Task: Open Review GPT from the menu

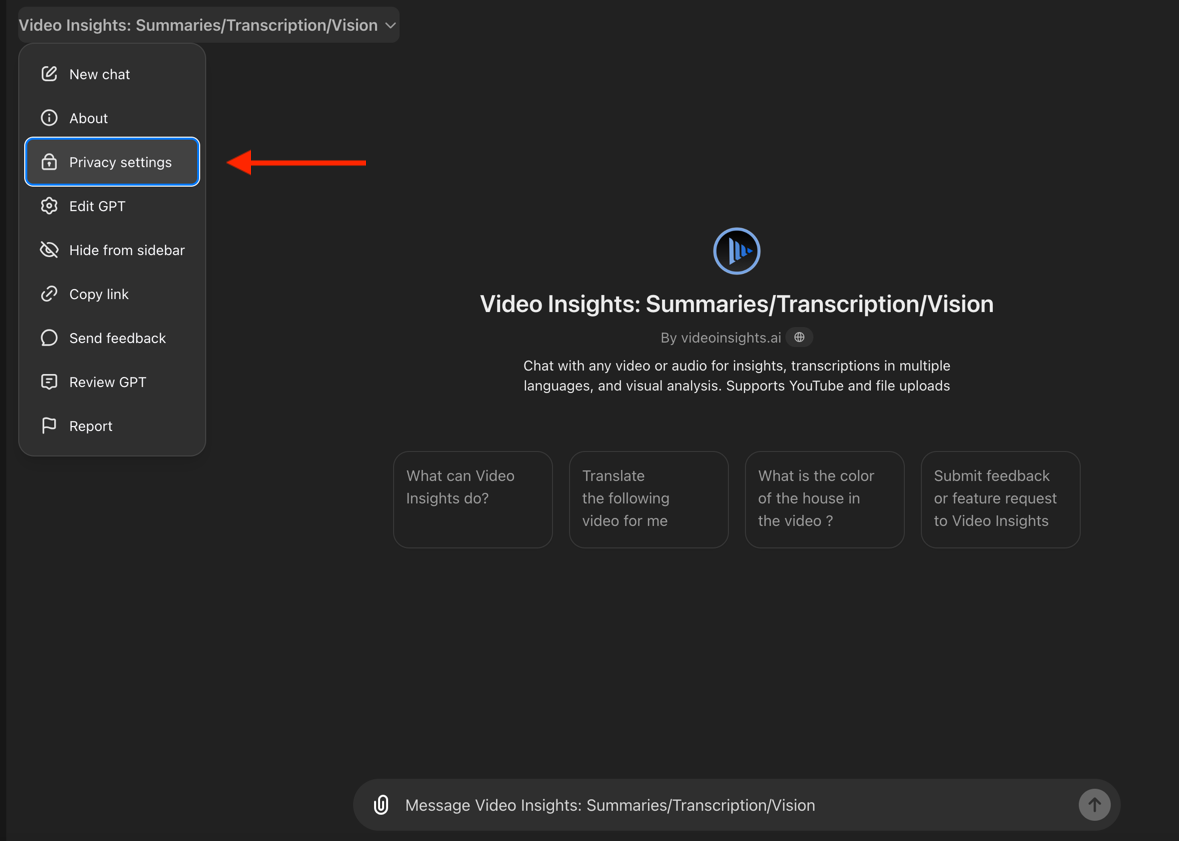Action: tap(112, 382)
